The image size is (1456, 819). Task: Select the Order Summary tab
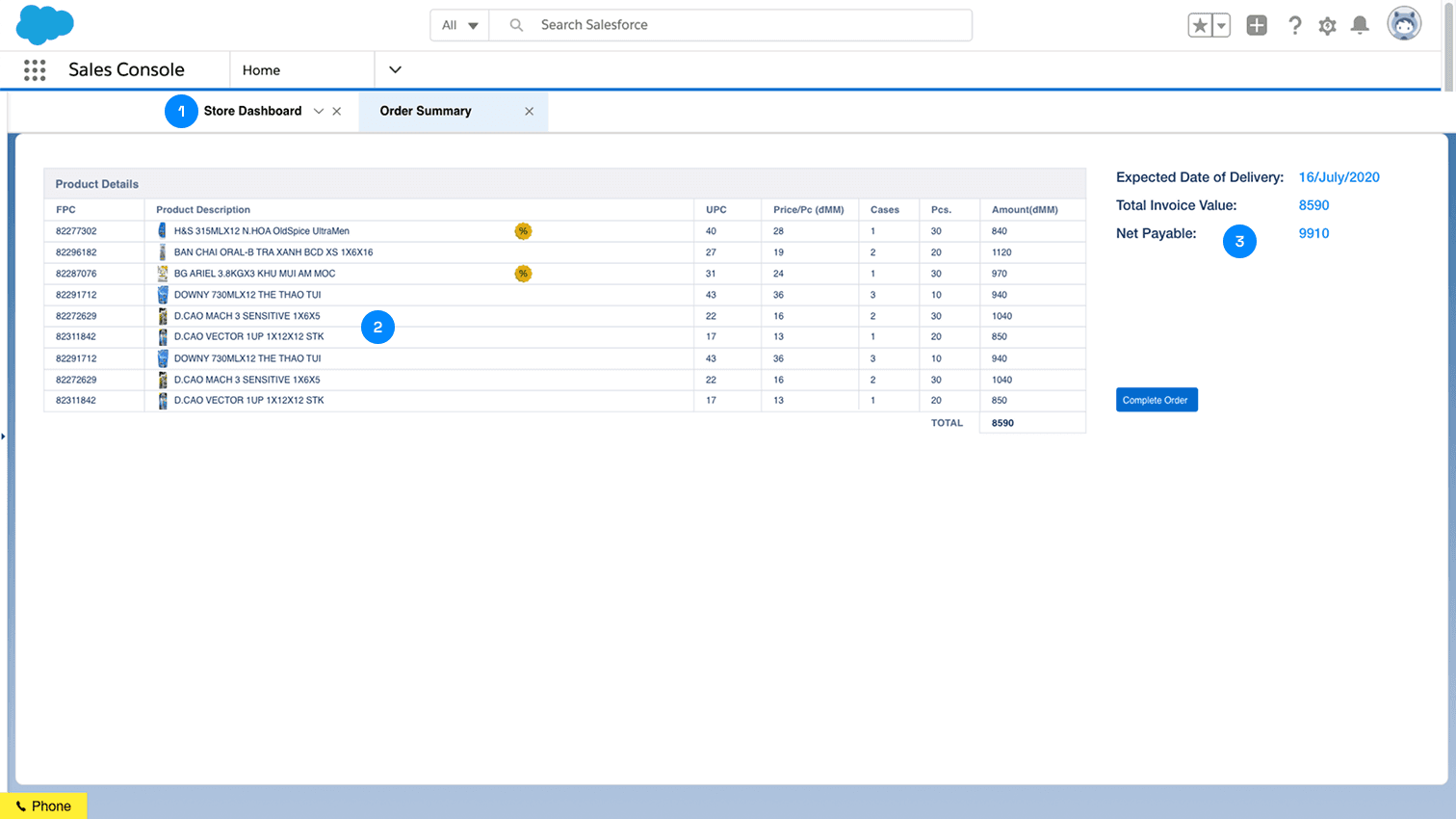pos(426,111)
